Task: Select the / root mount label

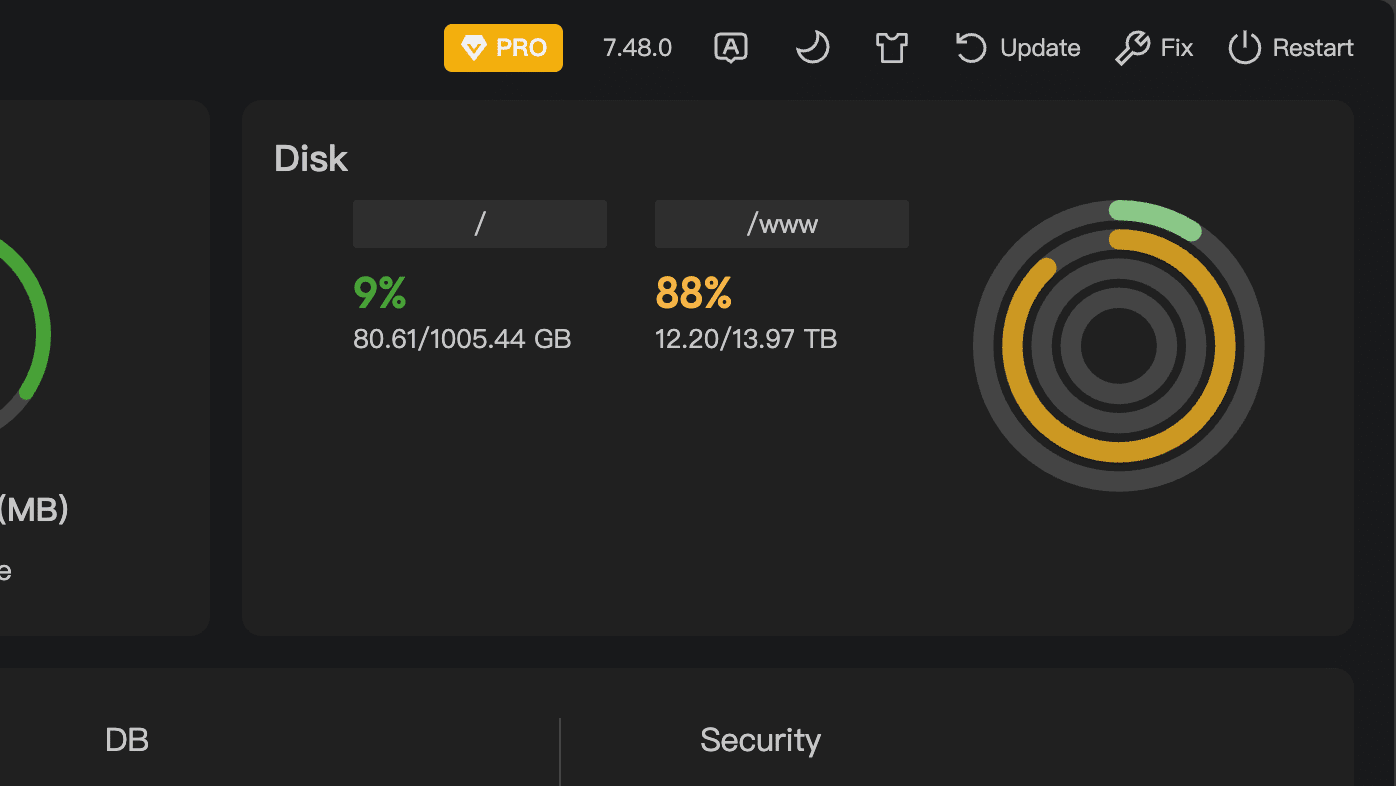Action: [480, 224]
